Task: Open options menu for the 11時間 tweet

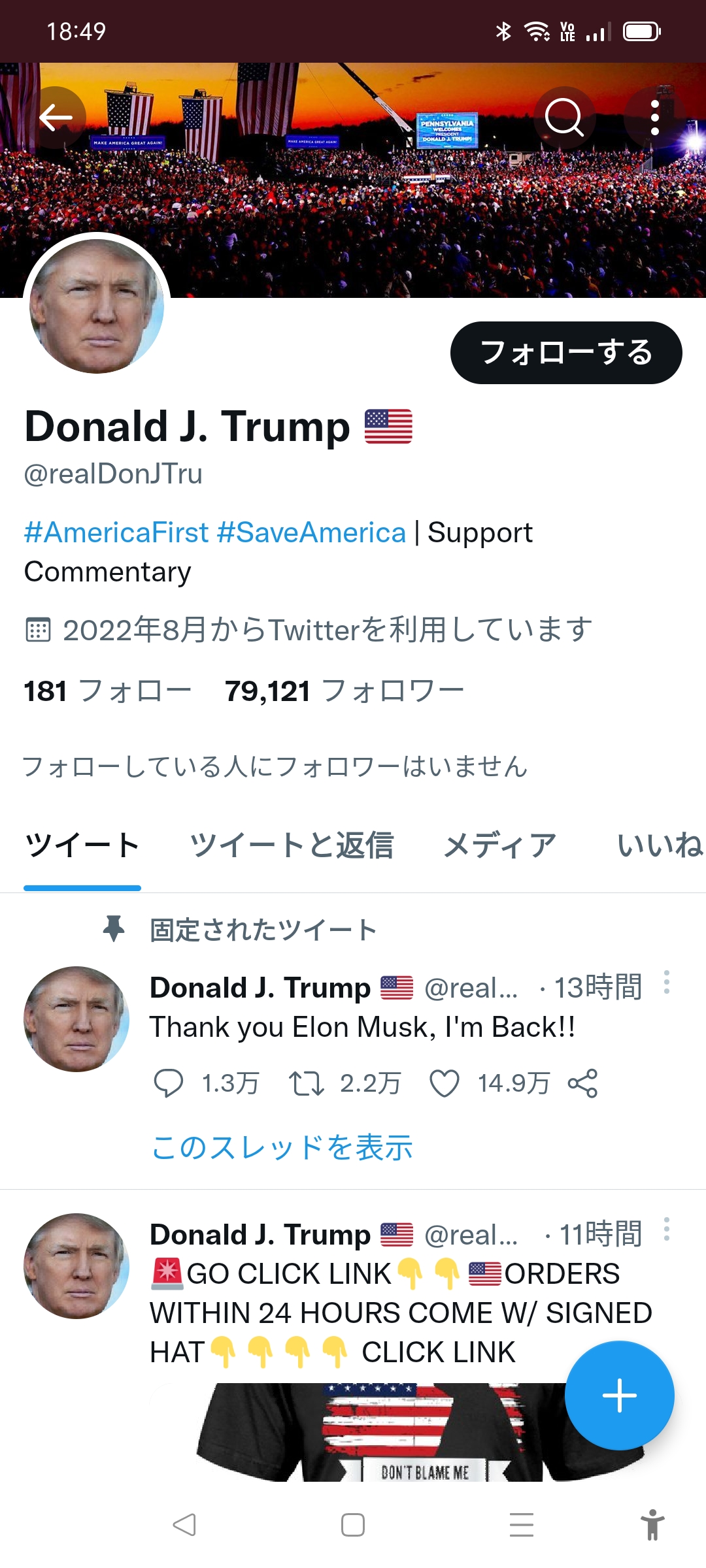Action: tap(666, 1230)
